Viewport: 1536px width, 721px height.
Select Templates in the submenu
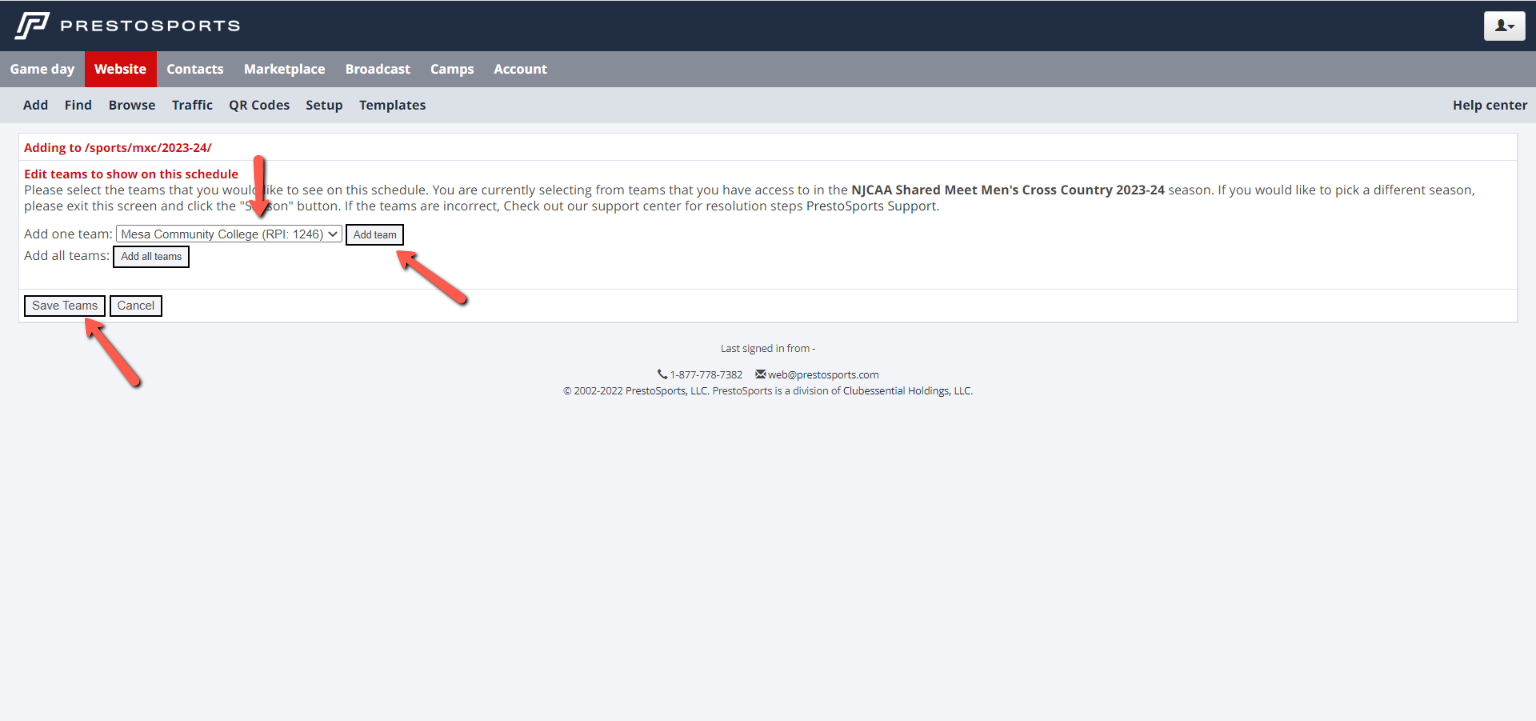click(392, 105)
